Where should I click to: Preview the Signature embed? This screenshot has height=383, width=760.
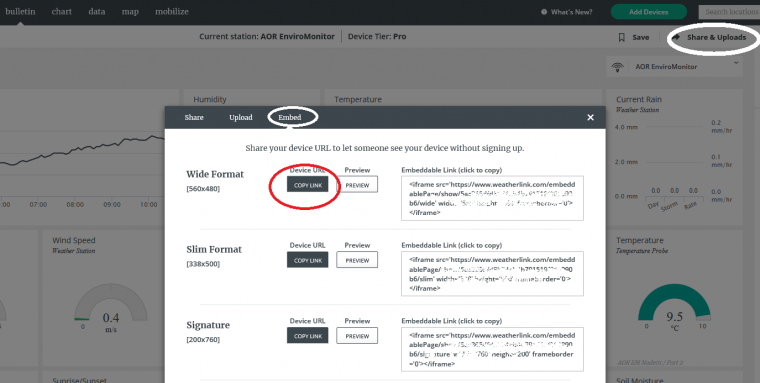pyautogui.click(x=357, y=335)
